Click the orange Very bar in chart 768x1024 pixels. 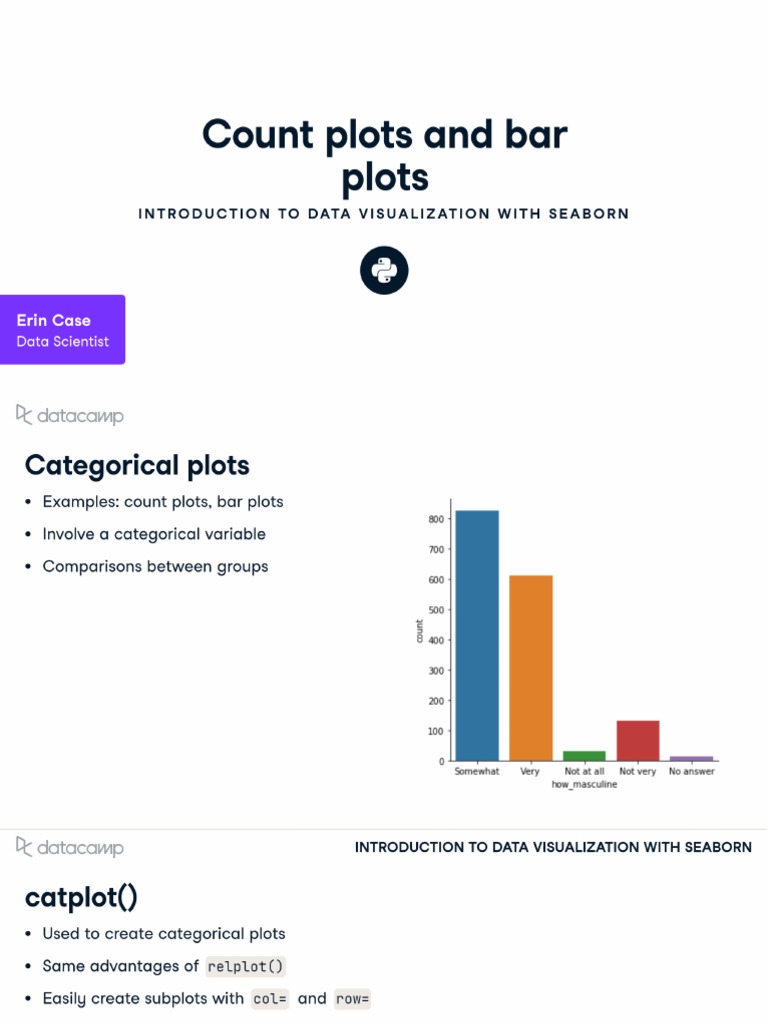coord(531,667)
